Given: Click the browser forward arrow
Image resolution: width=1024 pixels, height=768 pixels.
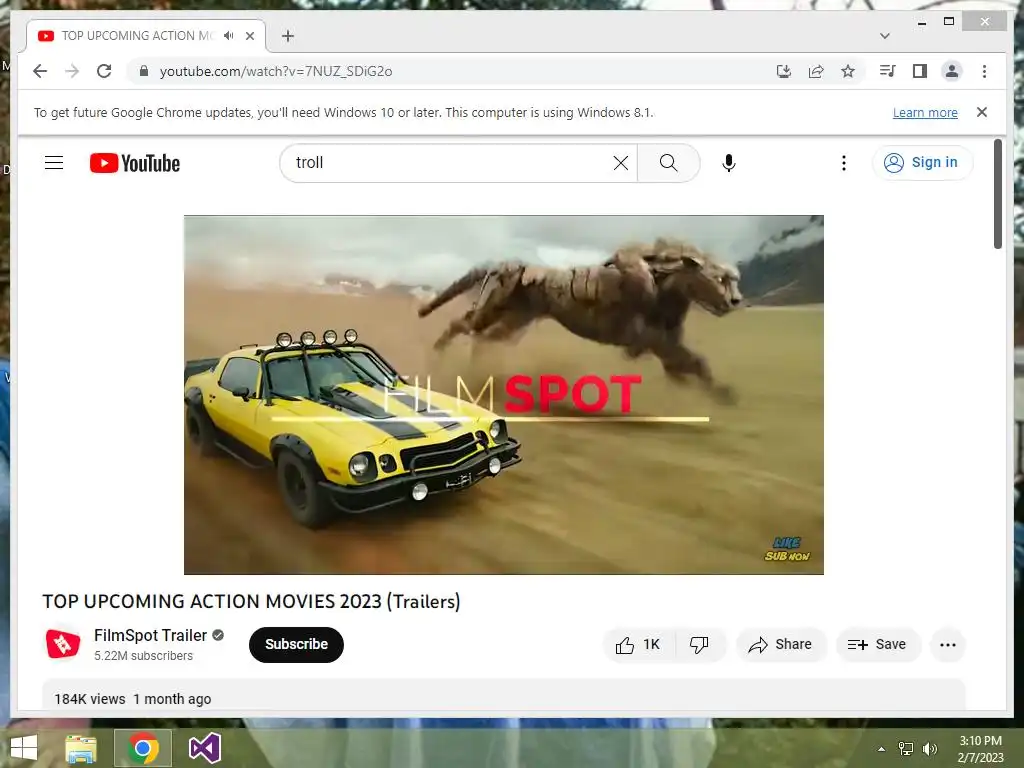Looking at the screenshot, I should click(72, 71).
